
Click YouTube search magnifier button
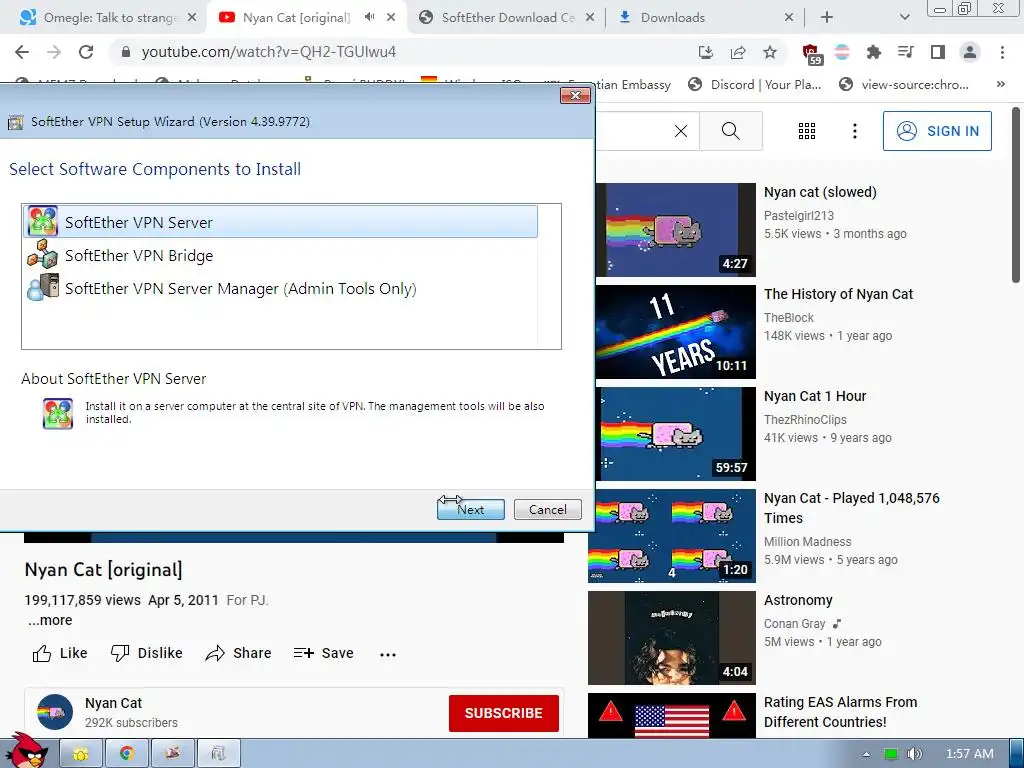click(x=731, y=131)
